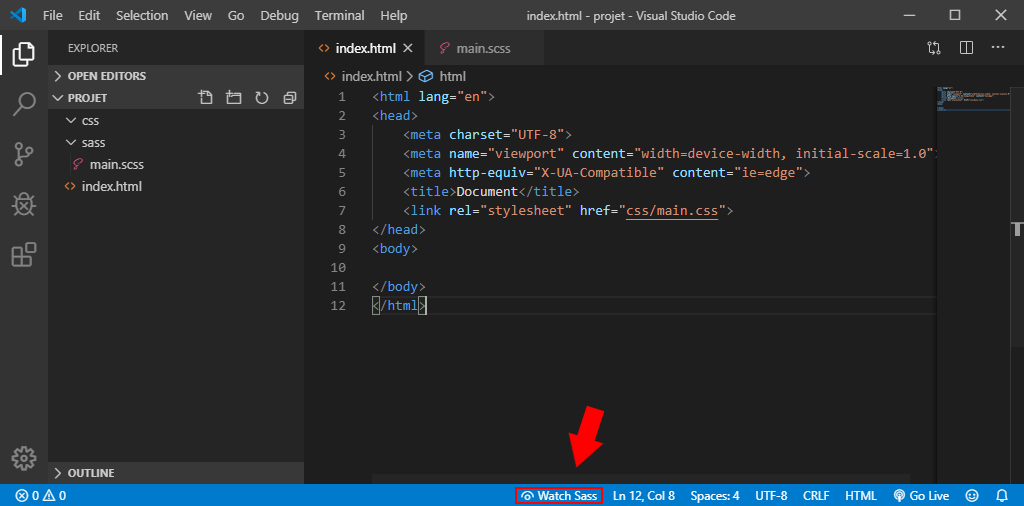Image resolution: width=1024 pixels, height=506 pixels.
Task: Click the EXPLORER panel title
Action: (x=93, y=48)
